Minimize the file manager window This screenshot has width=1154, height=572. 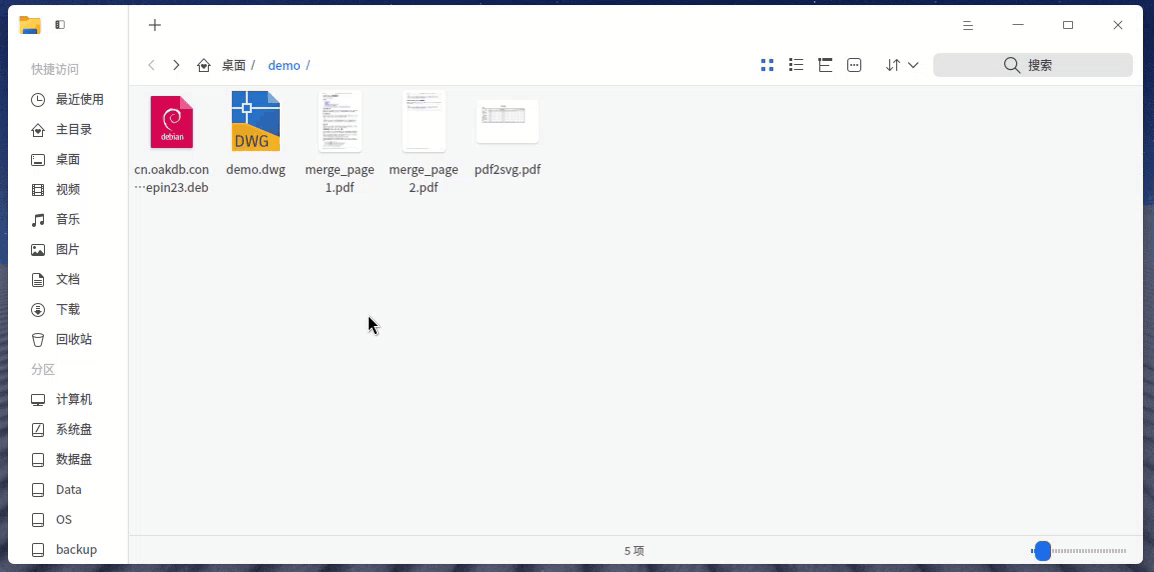(1018, 25)
